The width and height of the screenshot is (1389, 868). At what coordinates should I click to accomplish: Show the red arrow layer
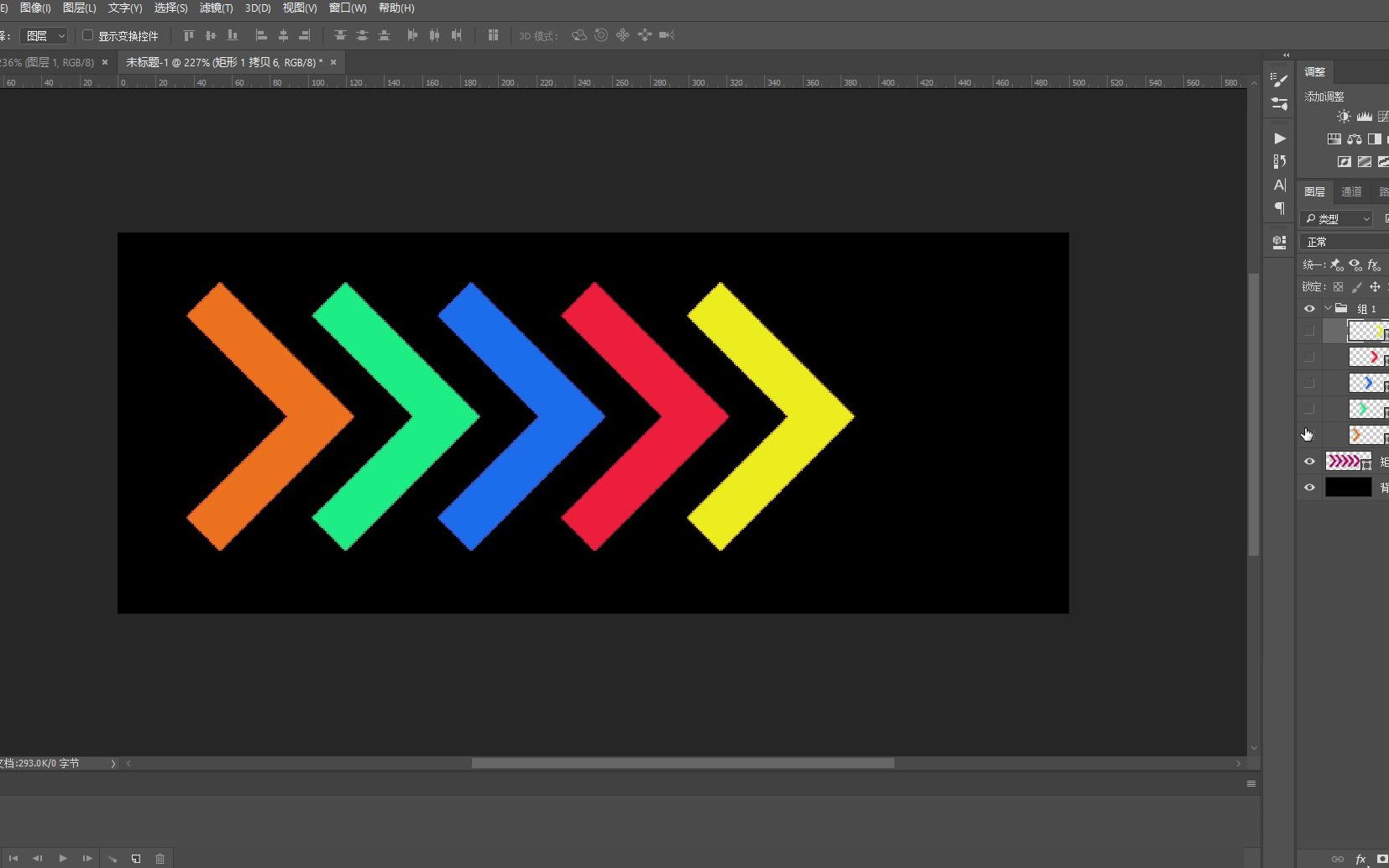click(1309, 357)
